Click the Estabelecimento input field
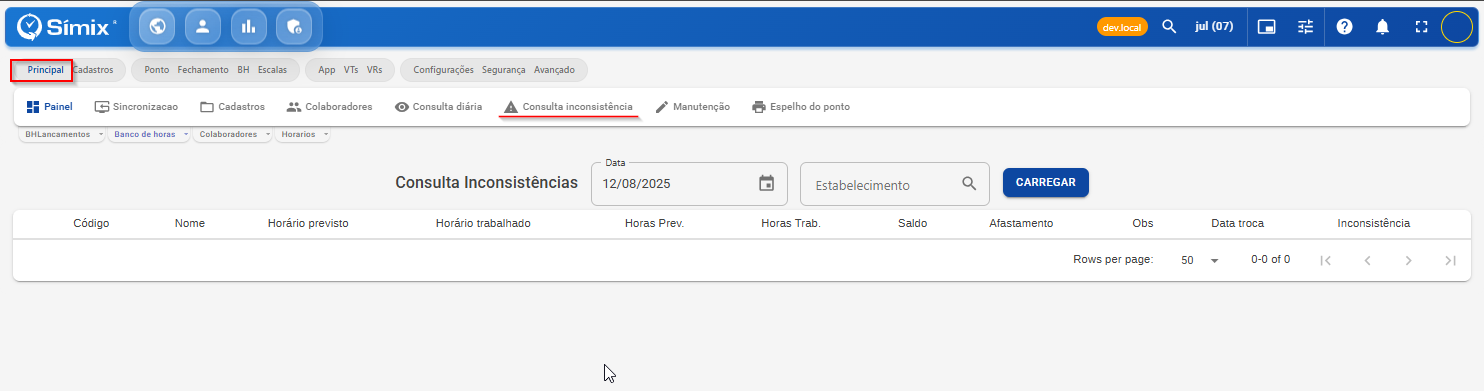Viewport: 1484px width, 391px height. click(895, 184)
